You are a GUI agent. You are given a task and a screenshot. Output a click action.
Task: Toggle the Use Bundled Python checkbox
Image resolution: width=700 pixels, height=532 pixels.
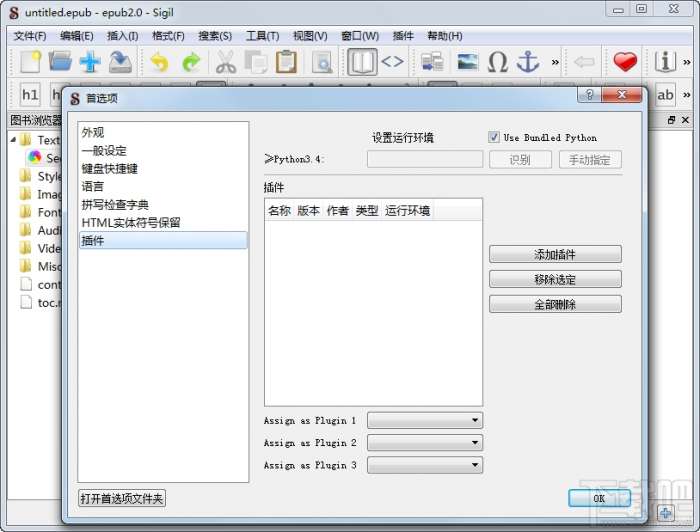click(493, 137)
